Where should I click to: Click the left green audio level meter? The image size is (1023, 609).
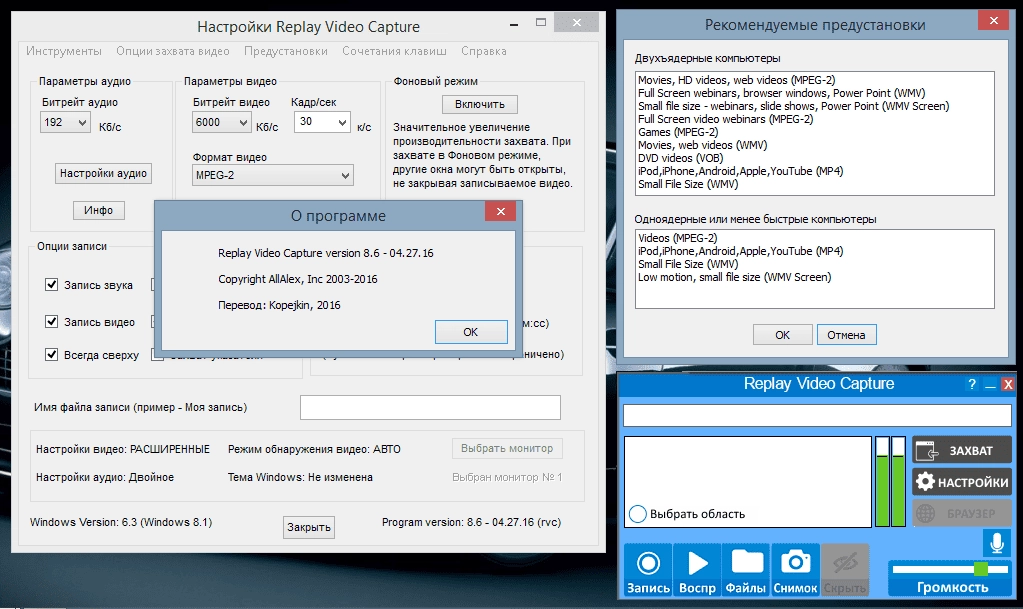click(882, 482)
